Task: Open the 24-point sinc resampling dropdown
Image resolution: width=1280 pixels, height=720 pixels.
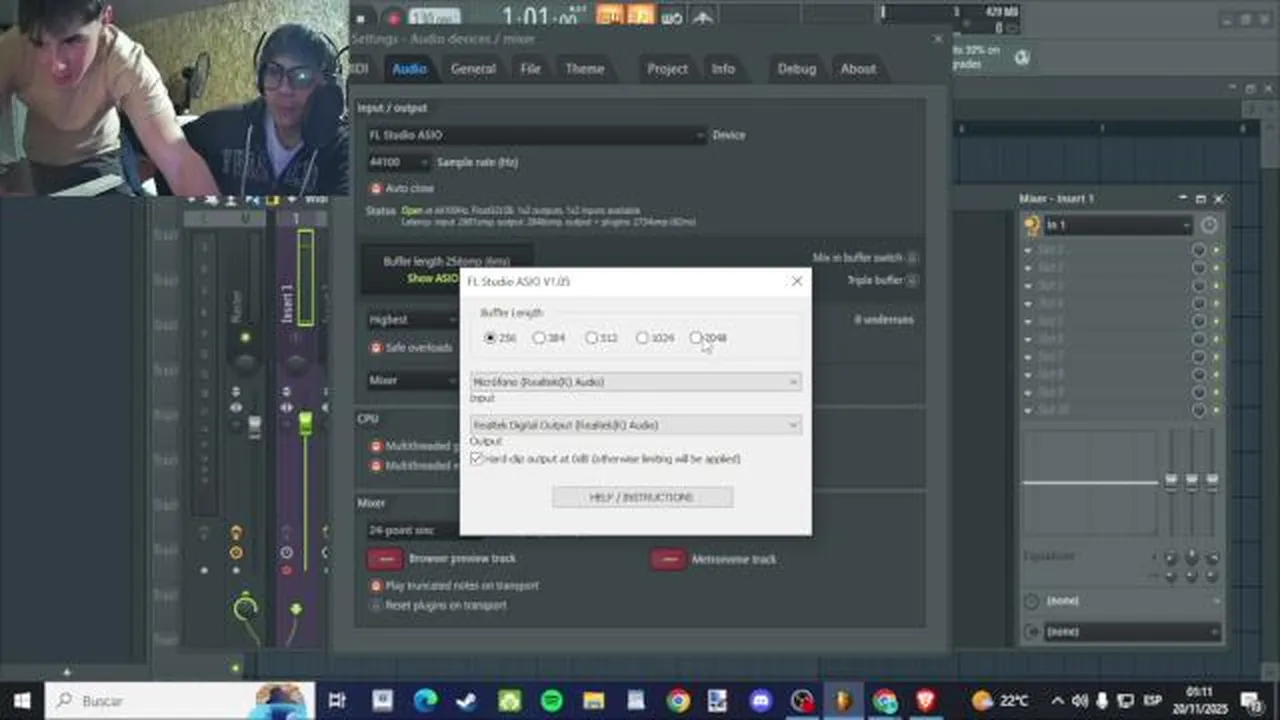Action: (412, 531)
